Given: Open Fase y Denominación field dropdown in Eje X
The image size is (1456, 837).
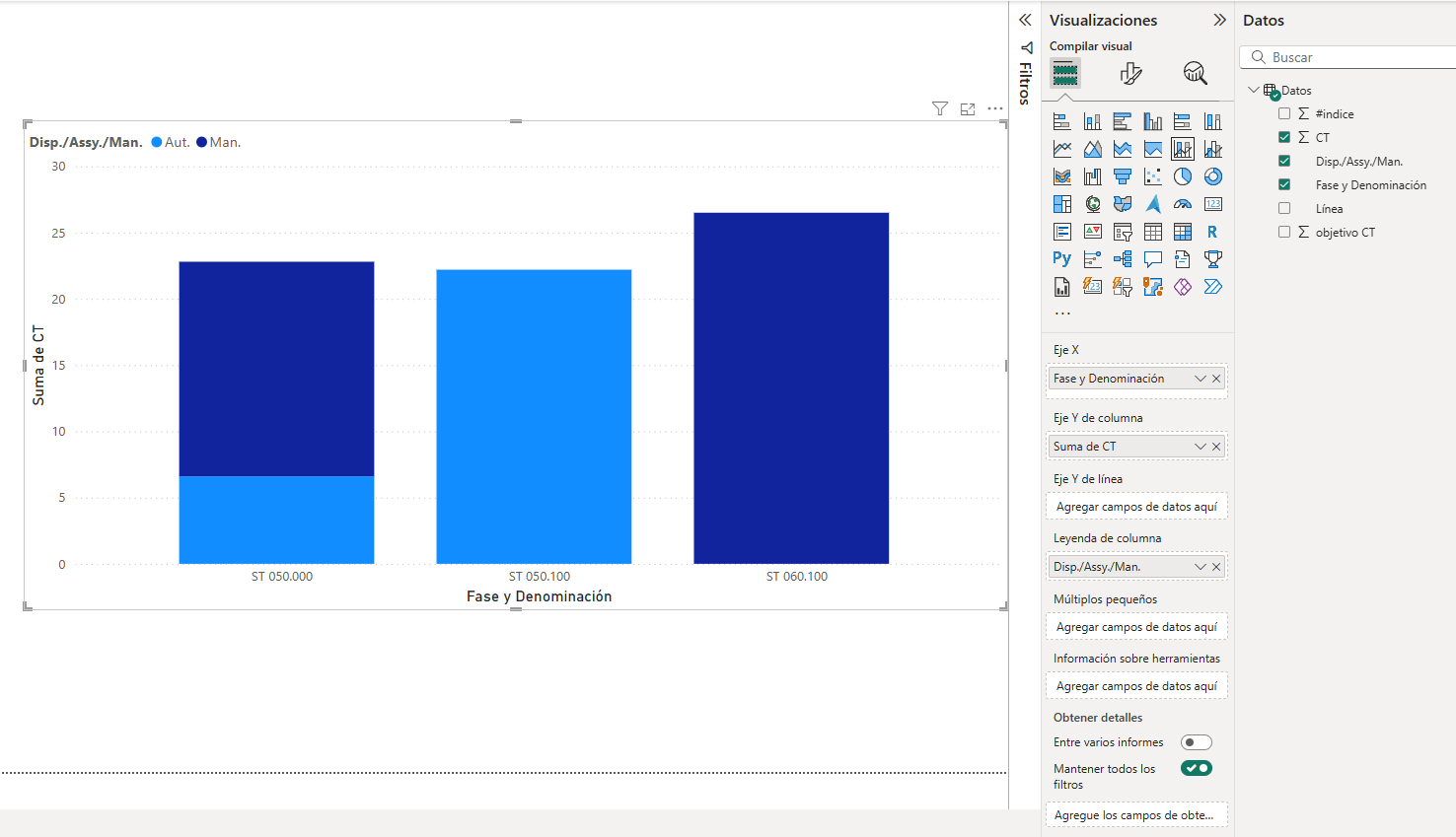Looking at the screenshot, I should (1201, 379).
